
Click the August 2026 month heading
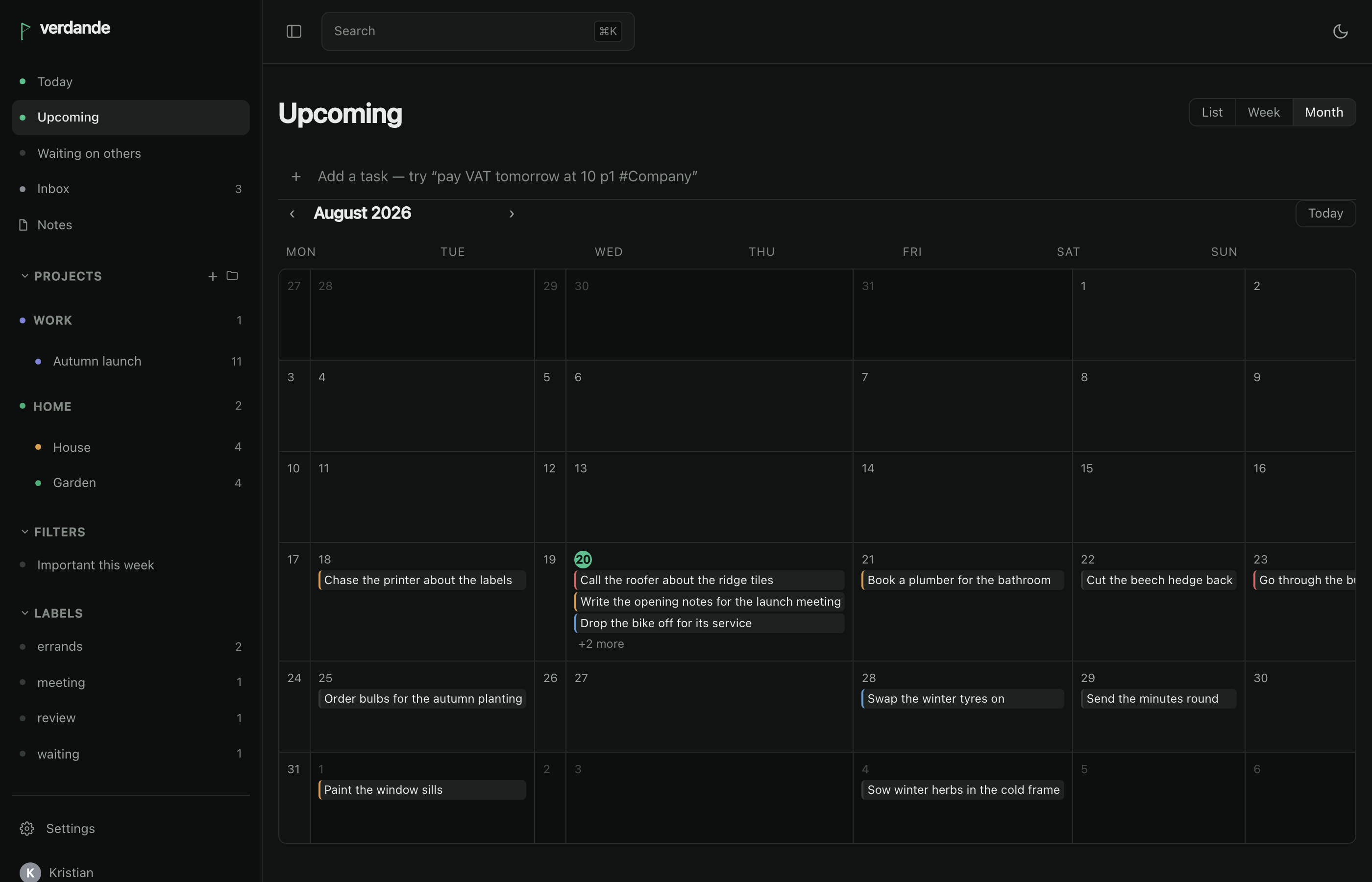coord(363,213)
